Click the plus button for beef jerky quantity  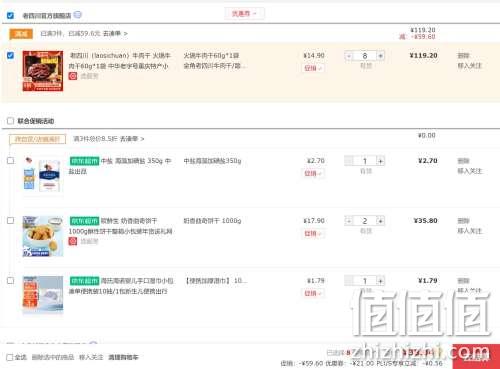(x=380, y=56)
